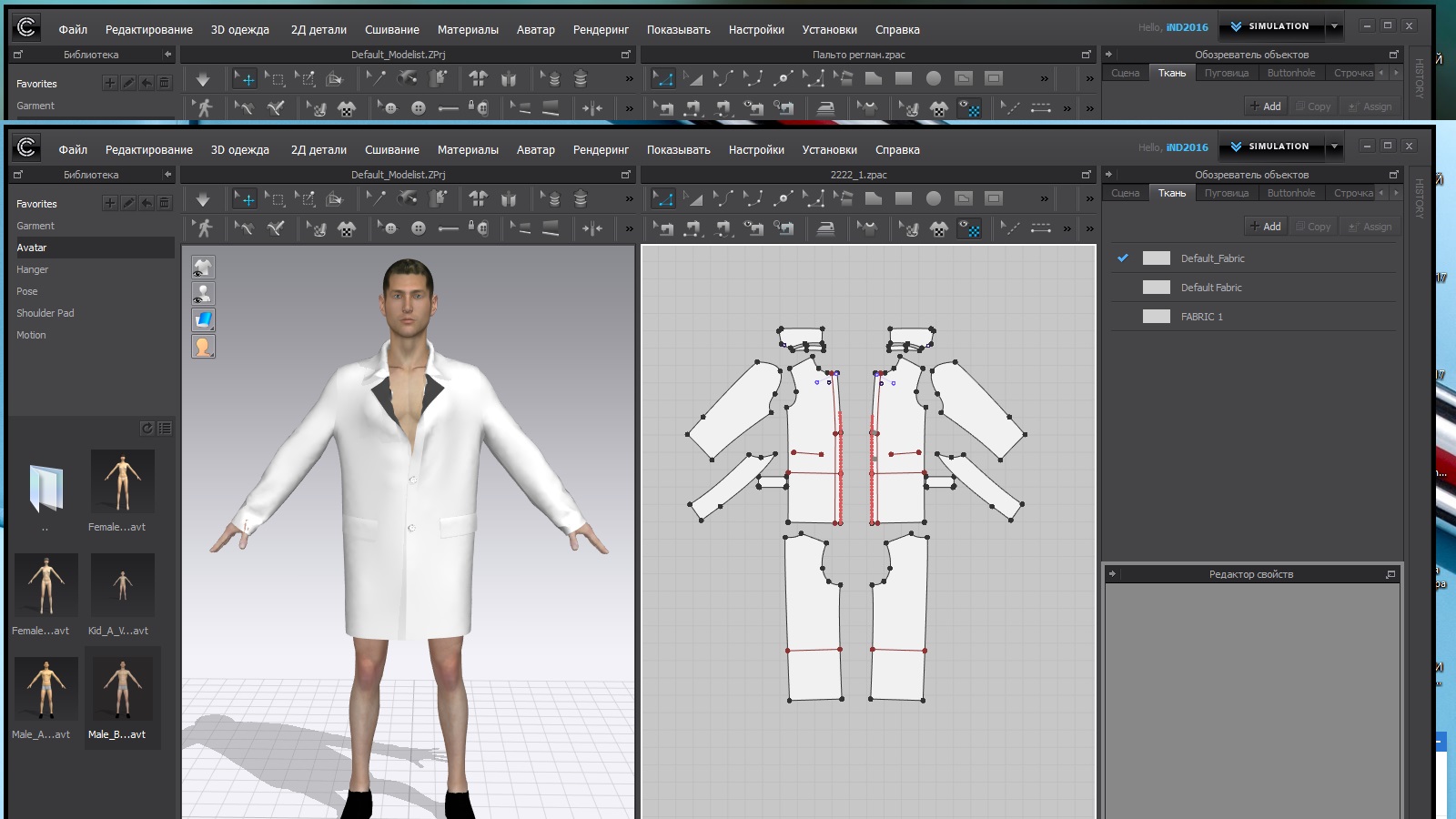Refresh the library thumbnails list
Screen dimensions: 1456x819
(x=147, y=429)
